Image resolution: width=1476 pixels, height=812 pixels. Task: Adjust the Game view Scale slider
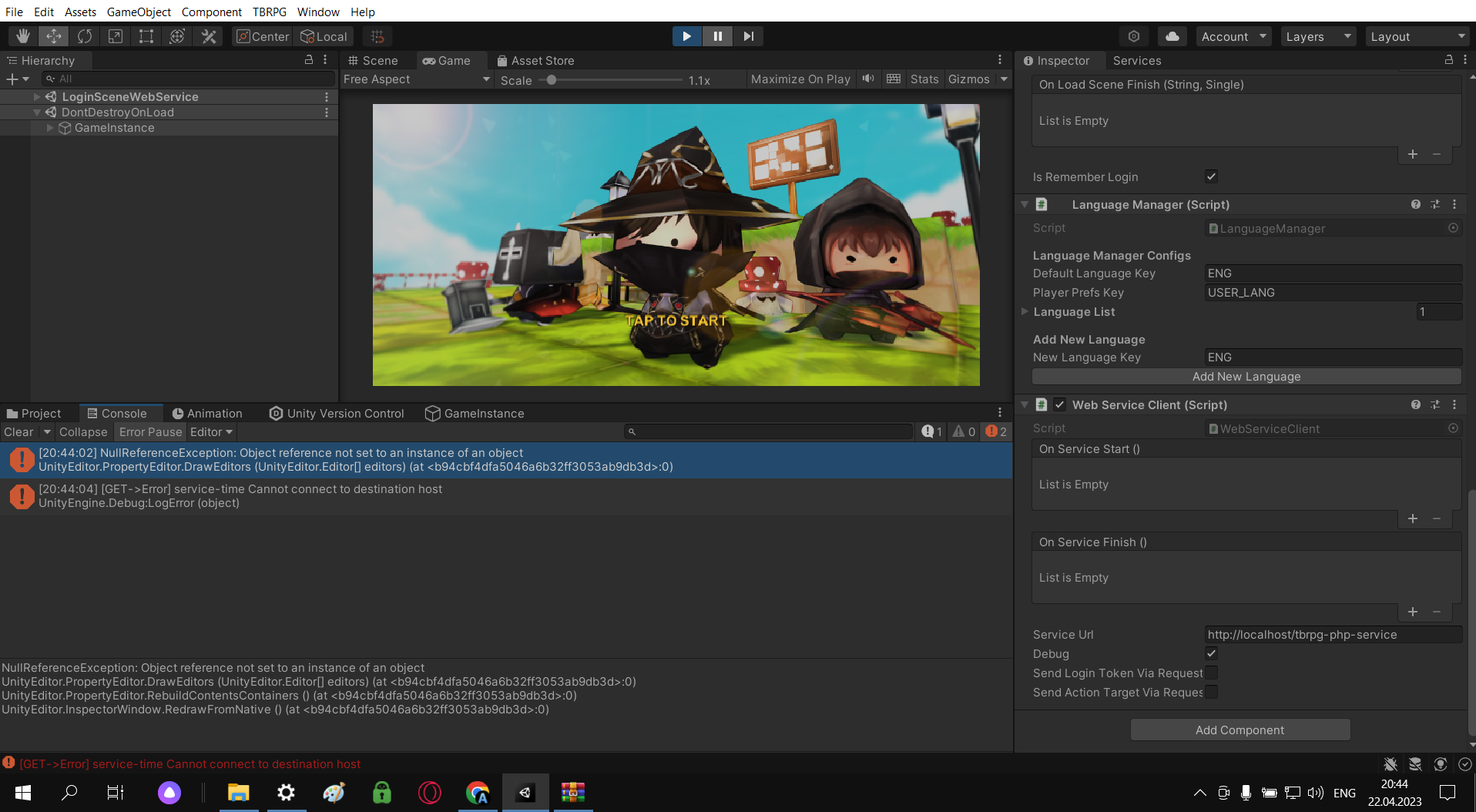[x=552, y=79]
